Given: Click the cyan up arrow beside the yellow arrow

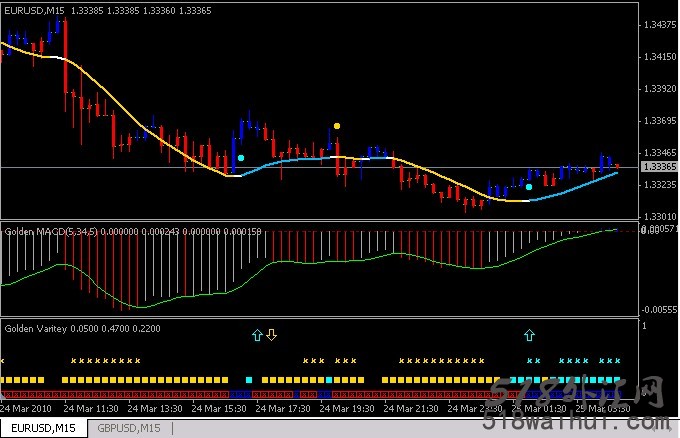Looking at the screenshot, I should coord(257,335).
